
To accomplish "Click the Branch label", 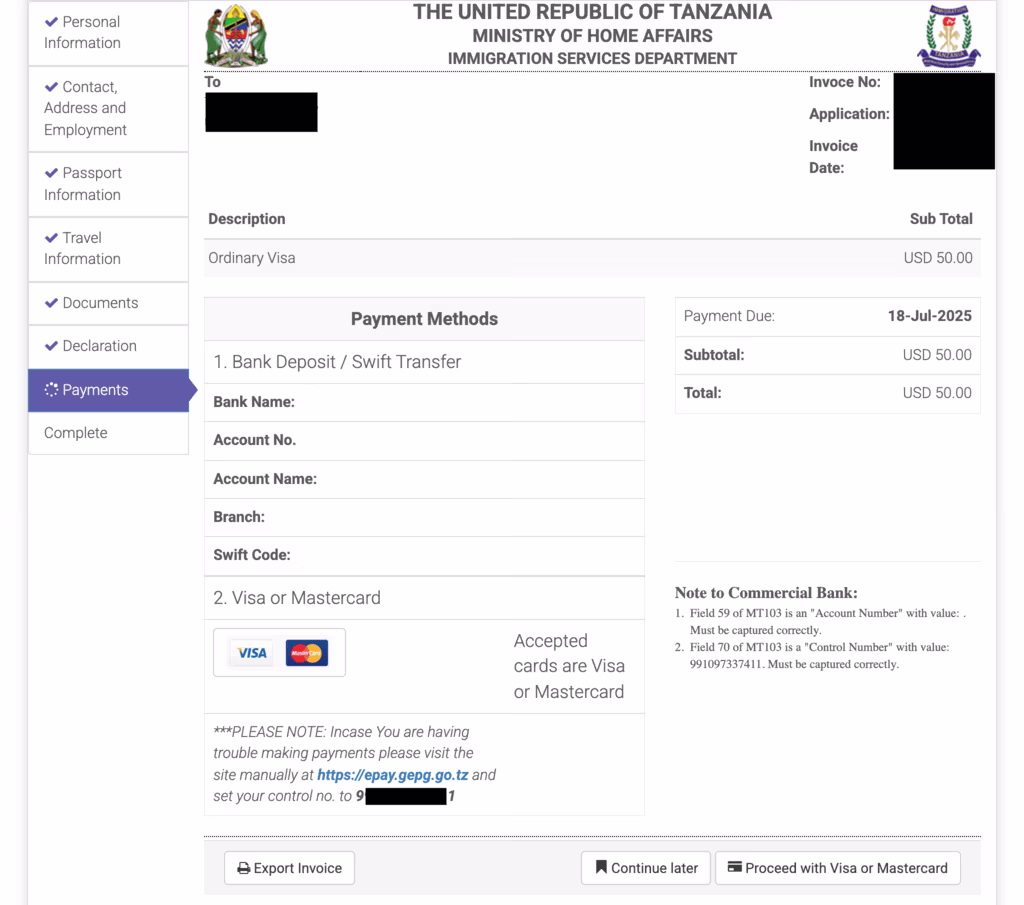I will pos(239,517).
